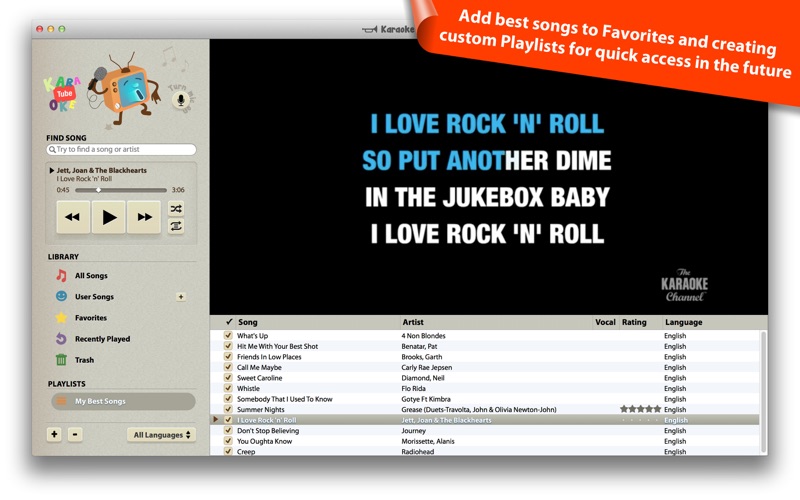Toggle repeat mode icon
Viewport: 800px width, 500px height.
click(x=176, y=226)
